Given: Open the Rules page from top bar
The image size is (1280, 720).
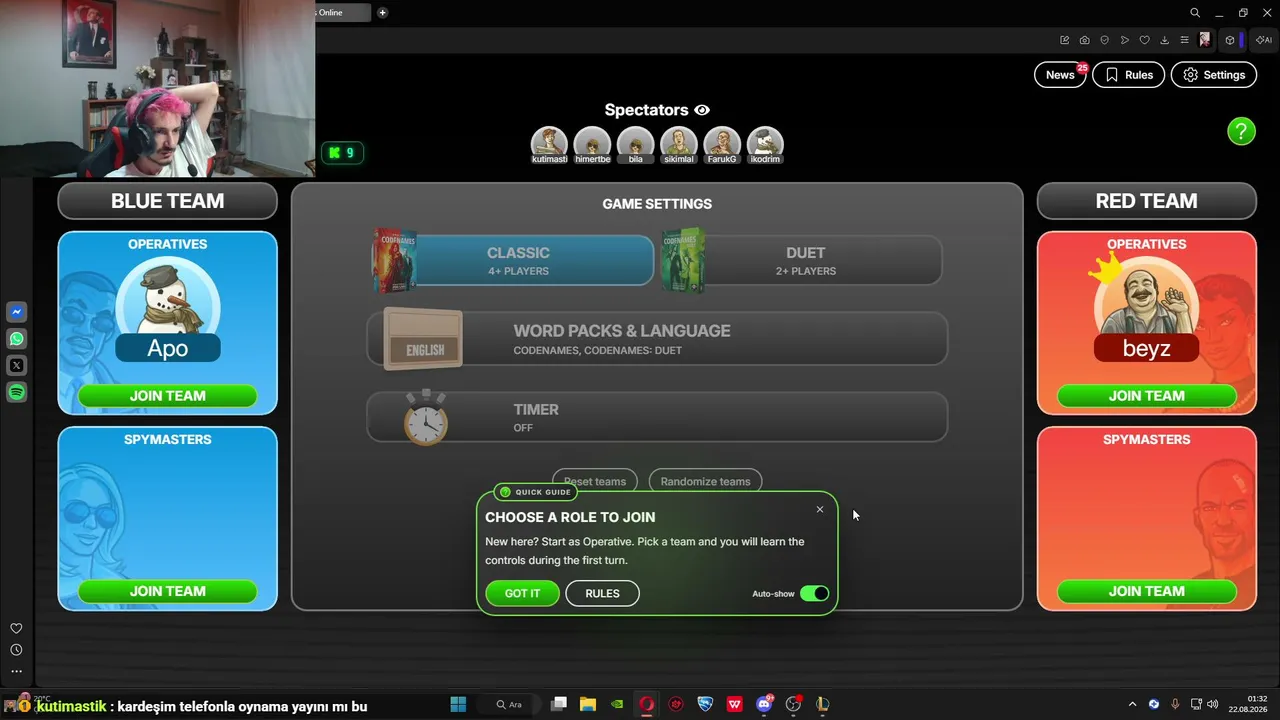Looking at the screenshot, I should [1129, 75].
